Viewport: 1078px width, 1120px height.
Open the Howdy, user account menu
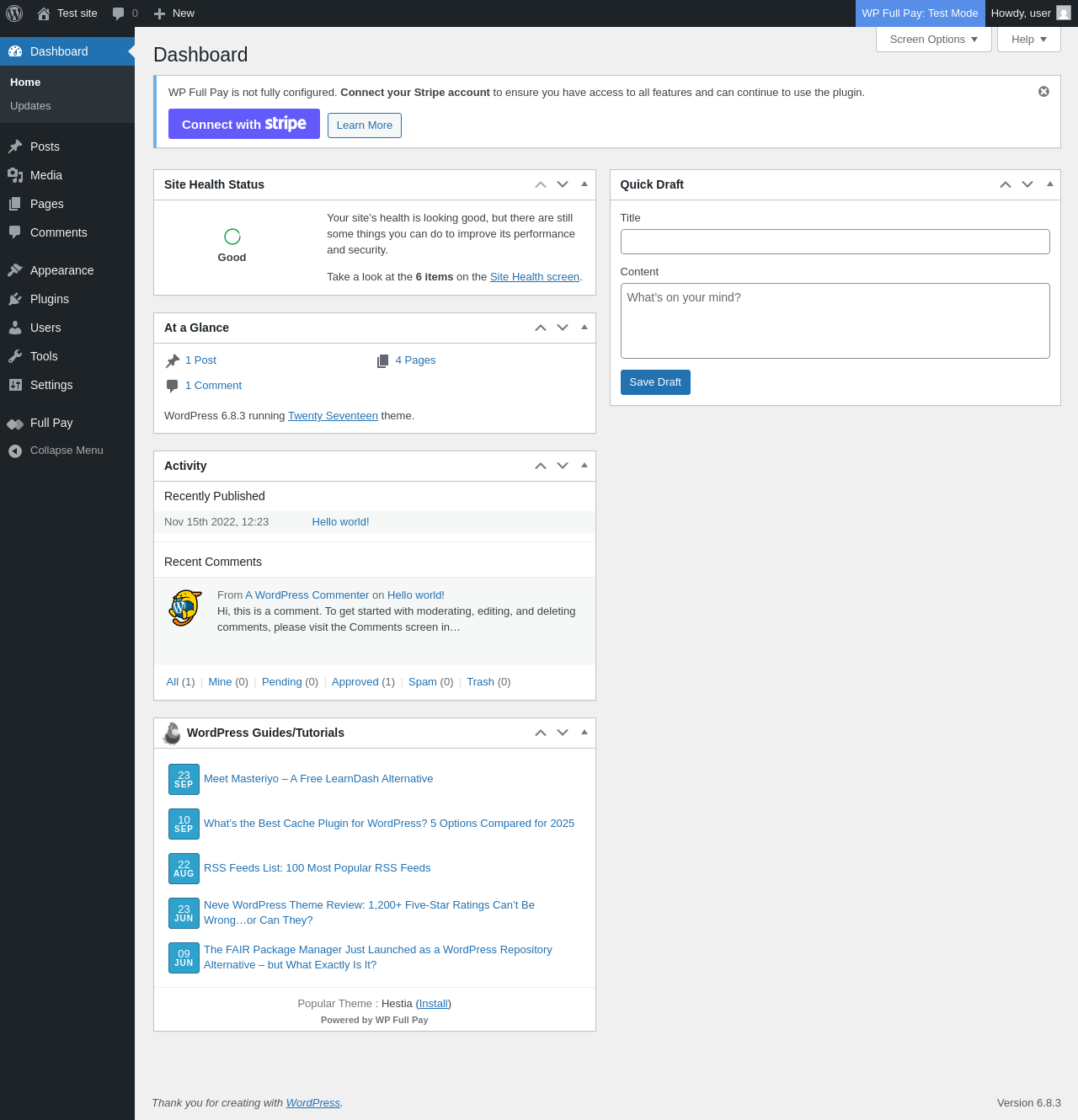pyautogui.click(x=1031, y=13)
